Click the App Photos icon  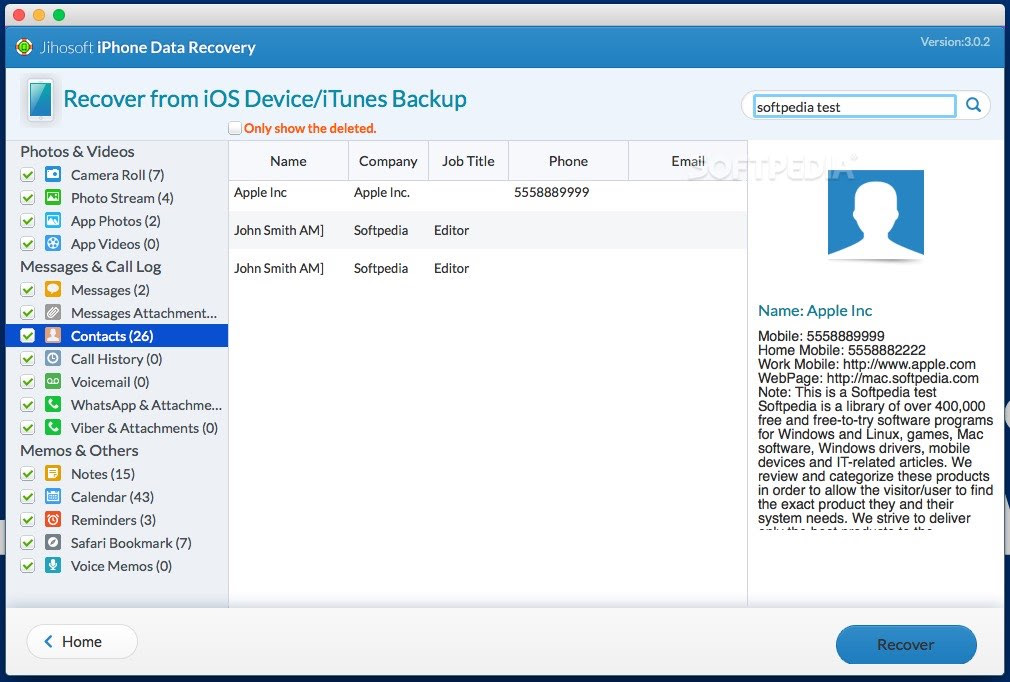[x=53, y=221]
